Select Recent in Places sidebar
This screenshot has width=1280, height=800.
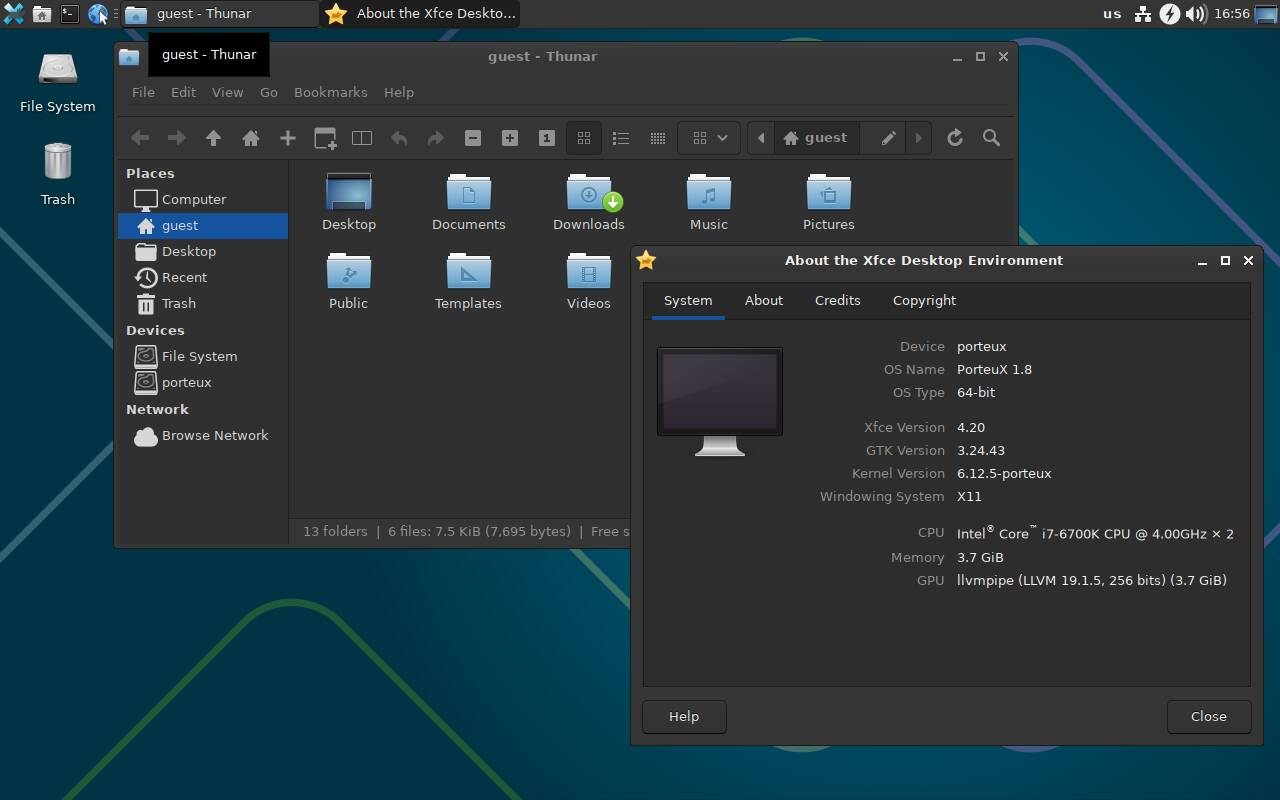(203, 277)
